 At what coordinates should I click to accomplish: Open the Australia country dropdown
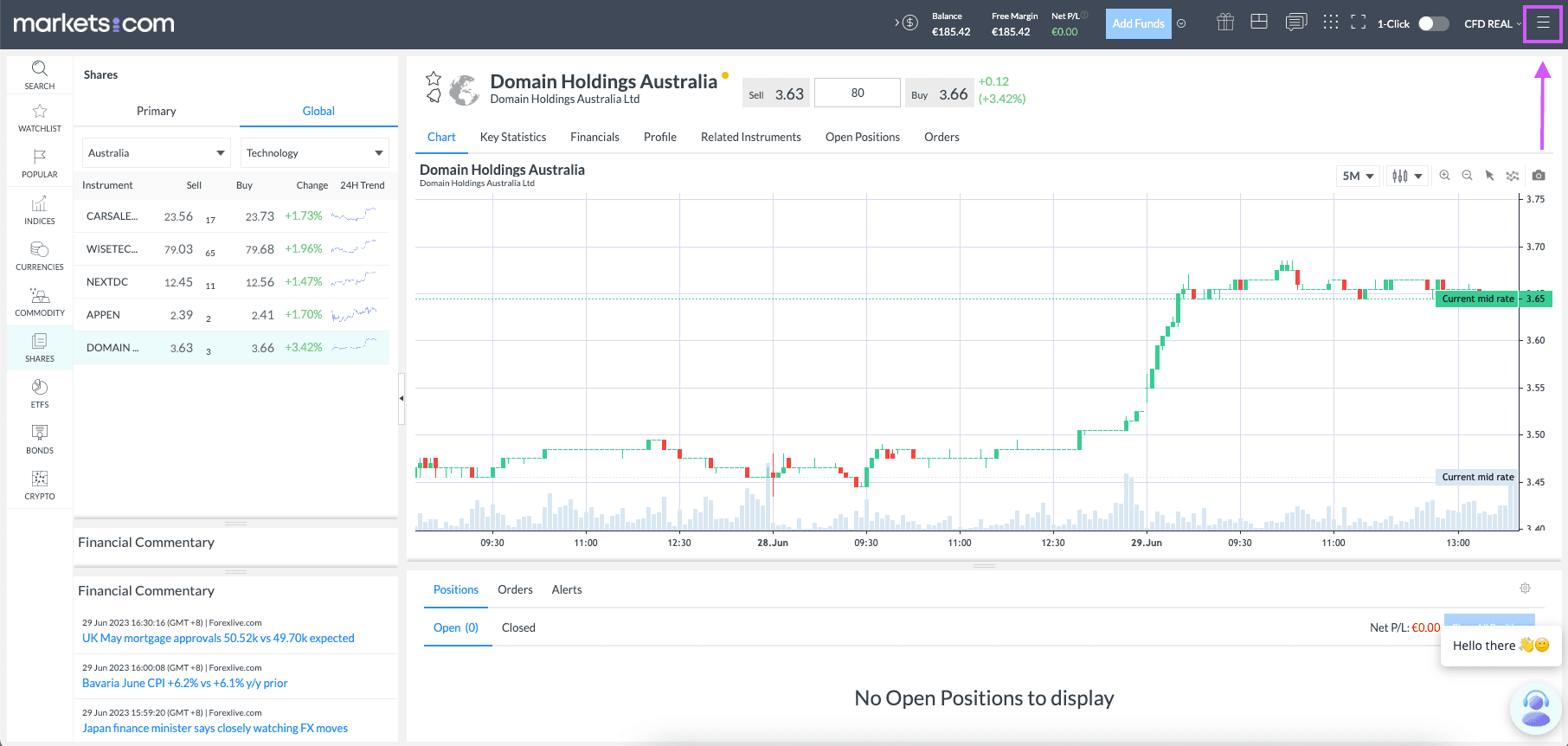tap(156, 153)
